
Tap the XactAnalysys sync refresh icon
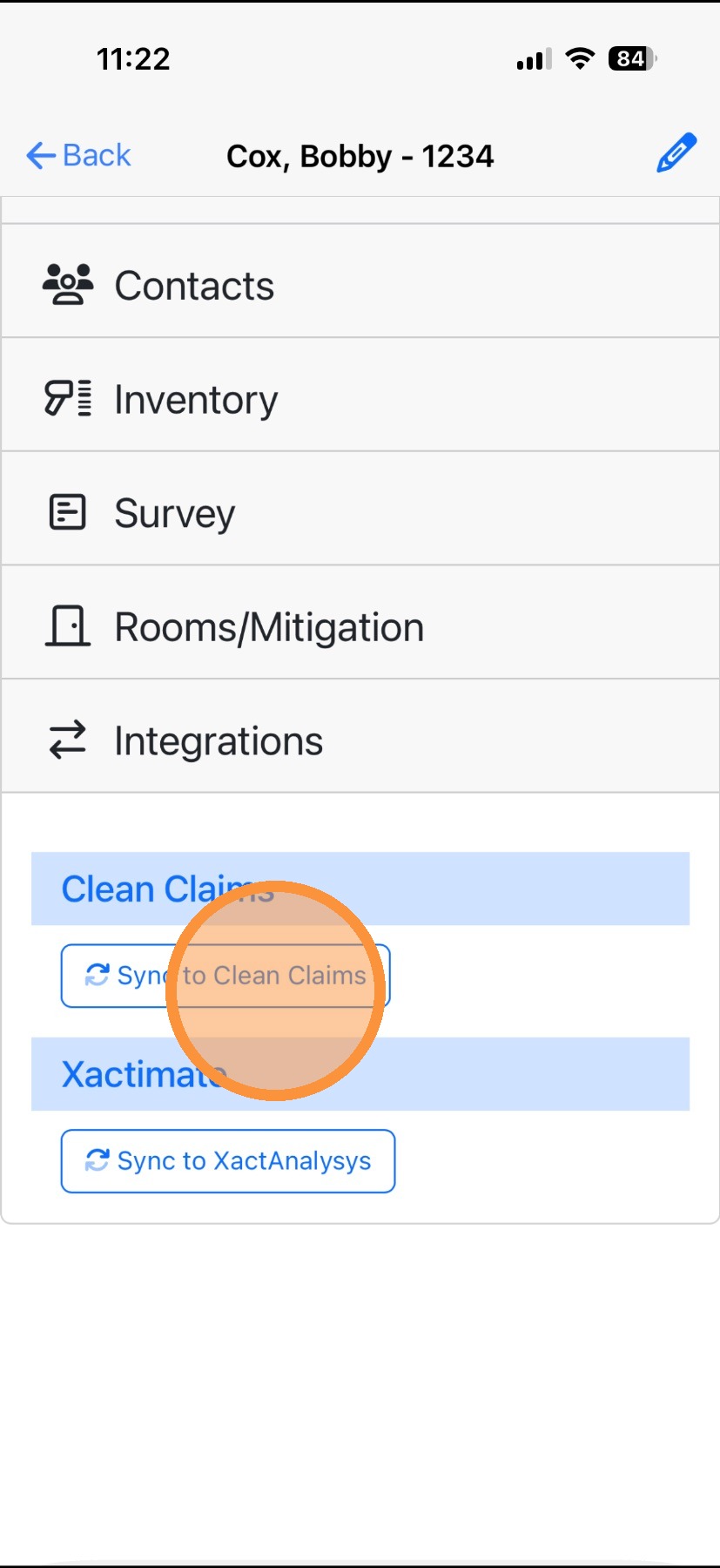97,1160
